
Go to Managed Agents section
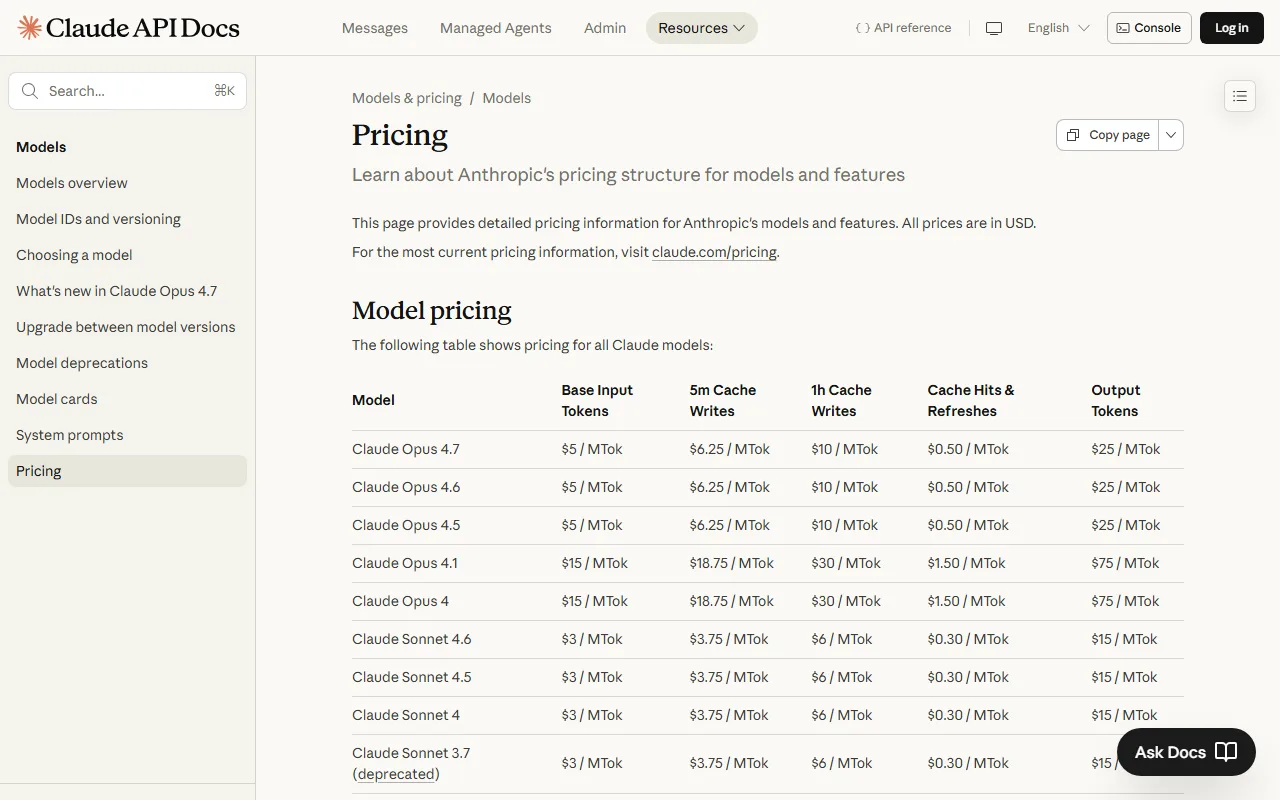click(x=496, y=28)
